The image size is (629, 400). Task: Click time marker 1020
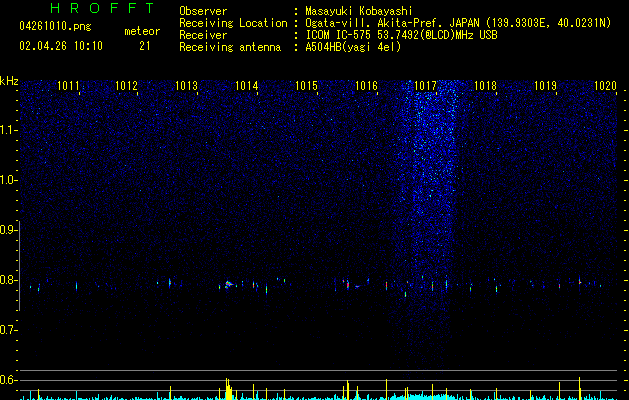tap(605, 86)
